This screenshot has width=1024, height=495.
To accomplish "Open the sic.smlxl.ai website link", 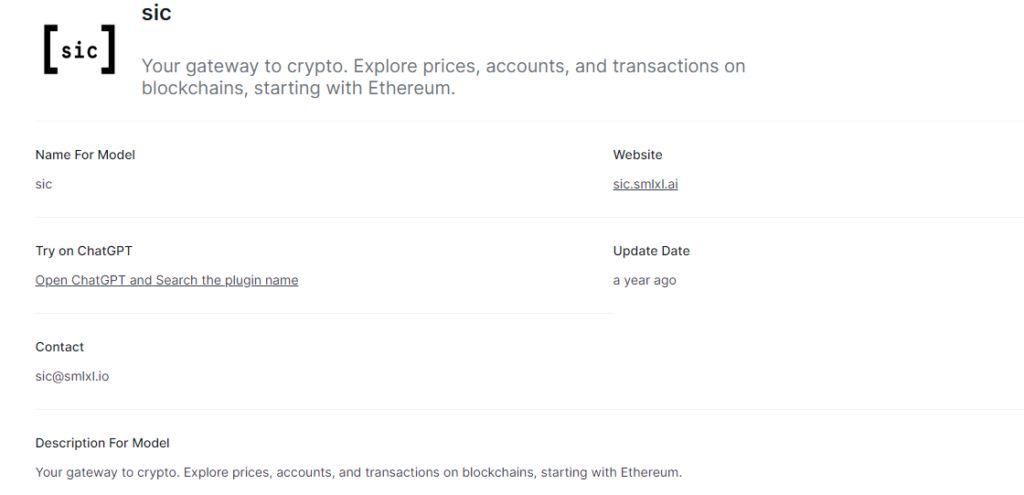I will (x=645, y=184).
